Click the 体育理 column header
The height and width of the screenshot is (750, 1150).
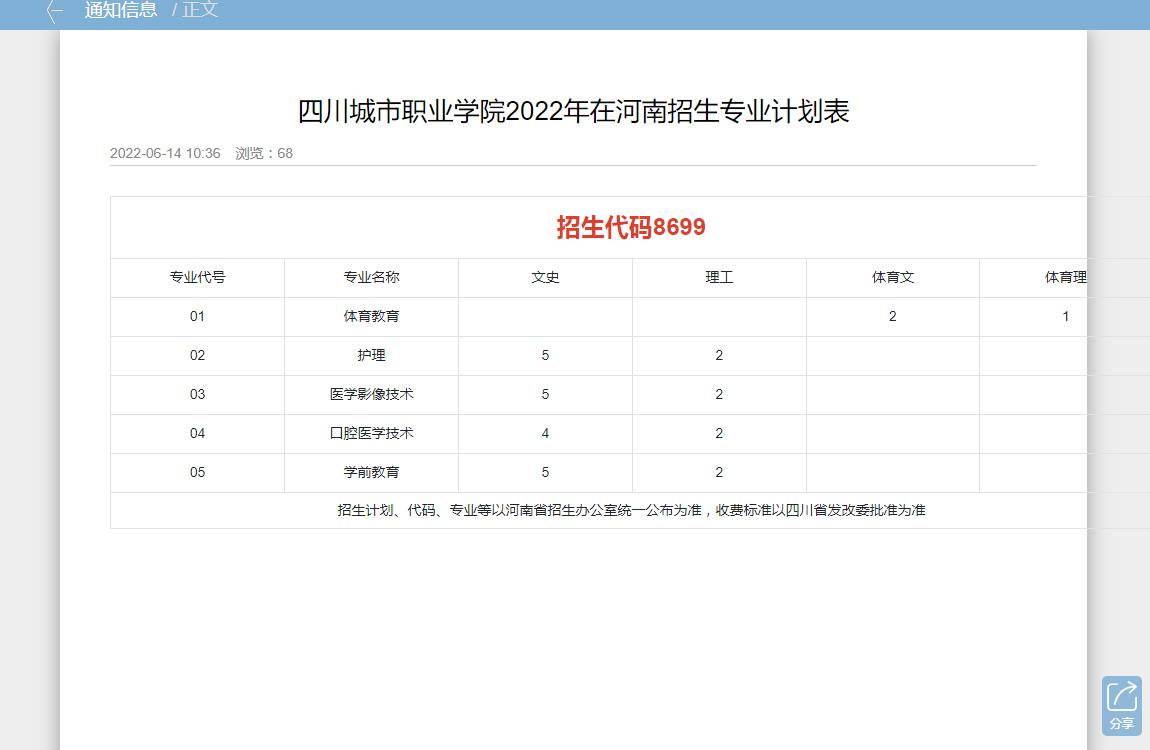point(1066,277)
